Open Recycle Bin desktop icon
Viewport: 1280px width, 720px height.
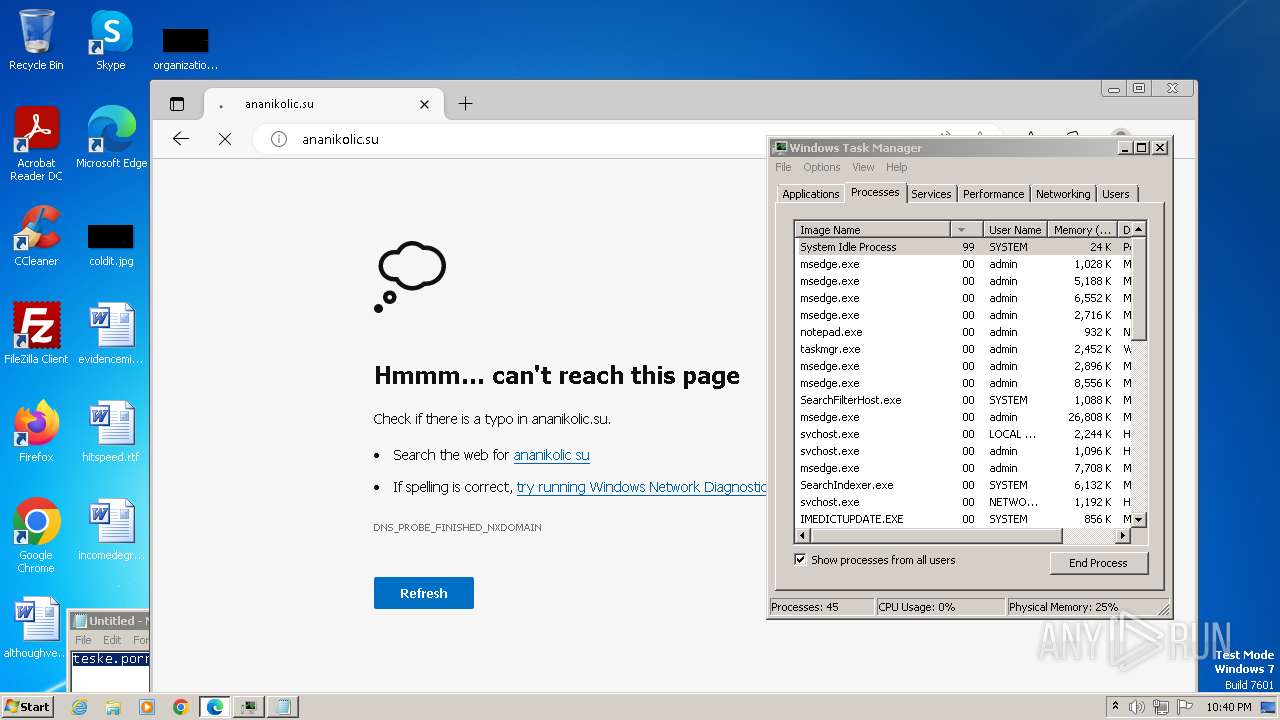pos(36,40)
